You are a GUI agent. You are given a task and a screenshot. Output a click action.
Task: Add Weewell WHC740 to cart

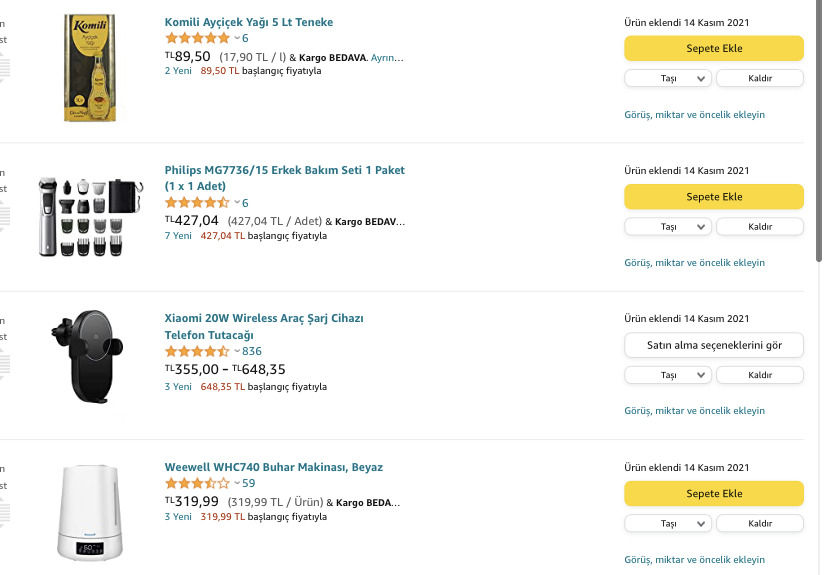point(714,494)
